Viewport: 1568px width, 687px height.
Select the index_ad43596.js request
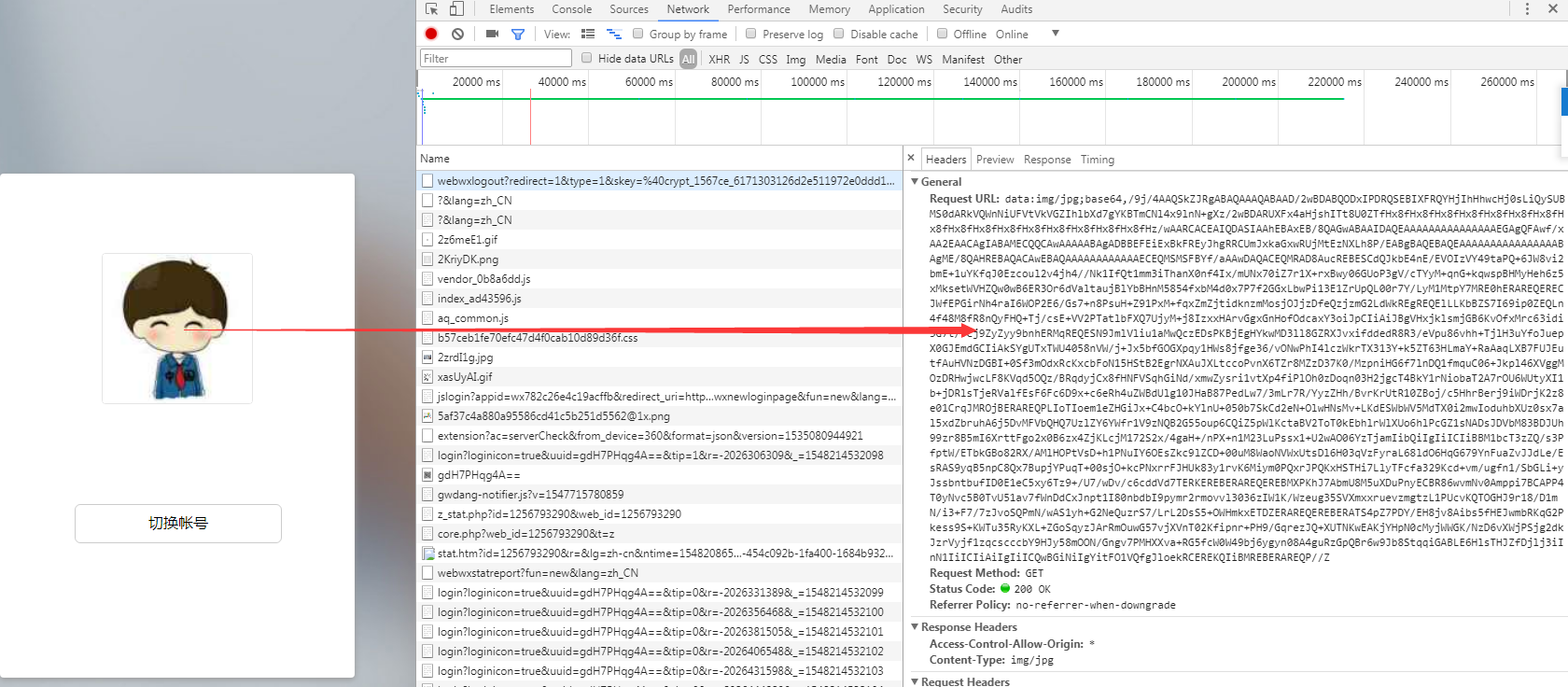[659, 299]
